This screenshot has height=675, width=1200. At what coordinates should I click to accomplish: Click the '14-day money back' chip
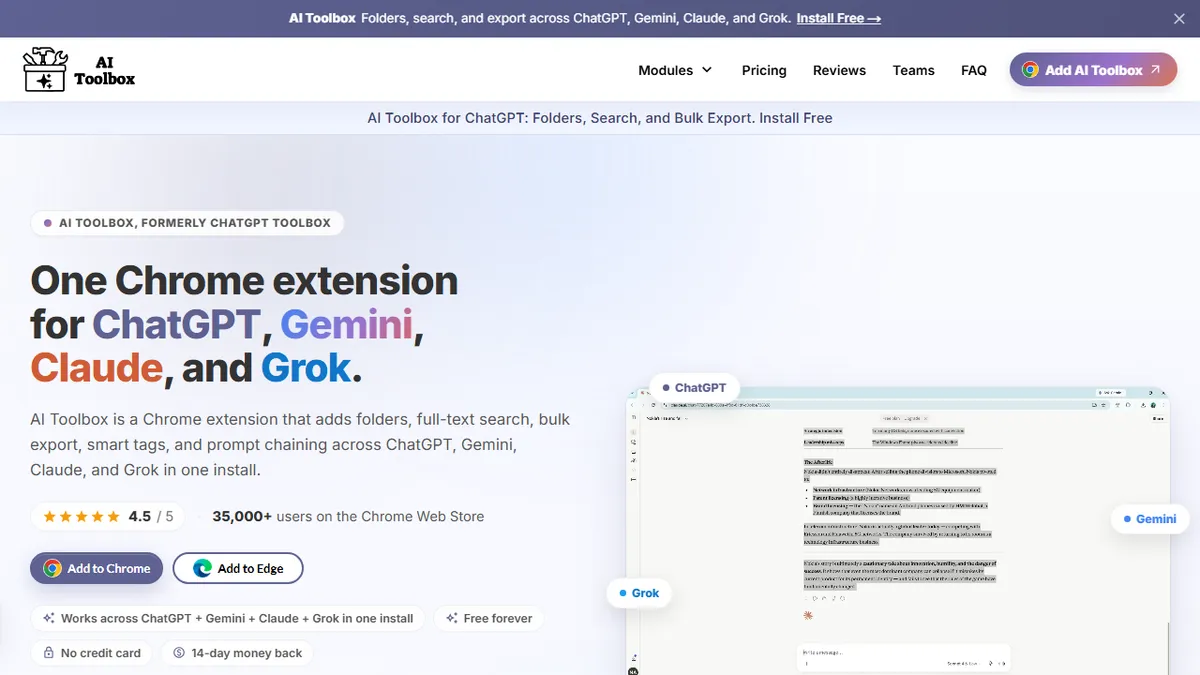237,653
